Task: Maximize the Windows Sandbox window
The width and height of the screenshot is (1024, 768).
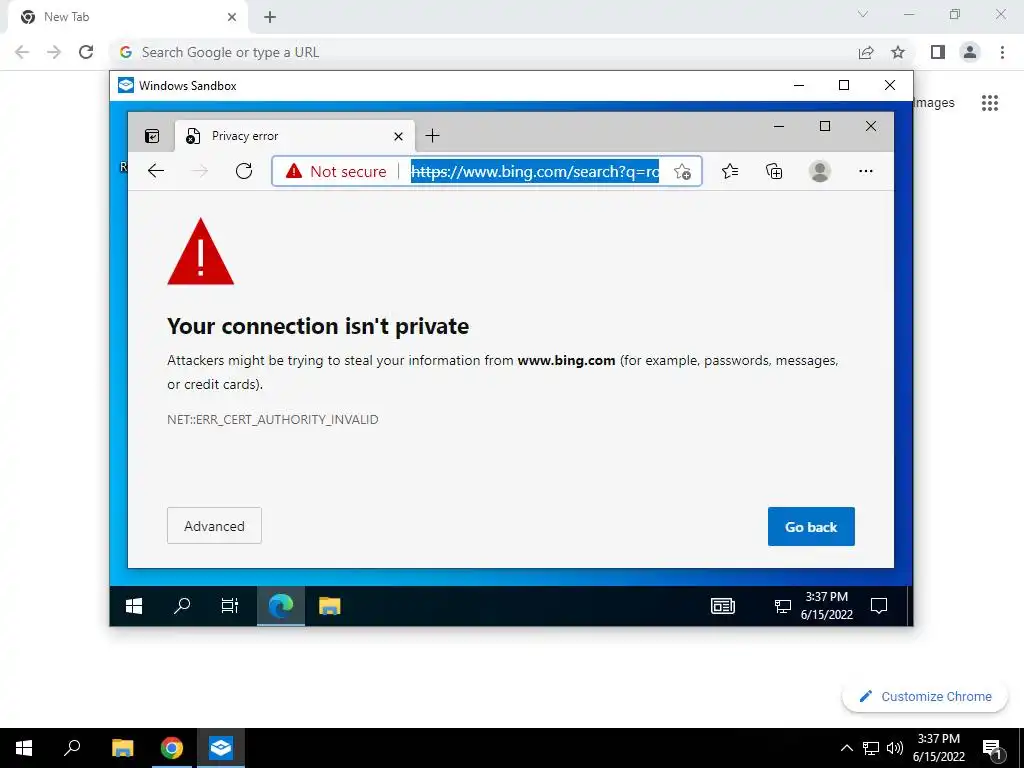Action: pos(844,86)
